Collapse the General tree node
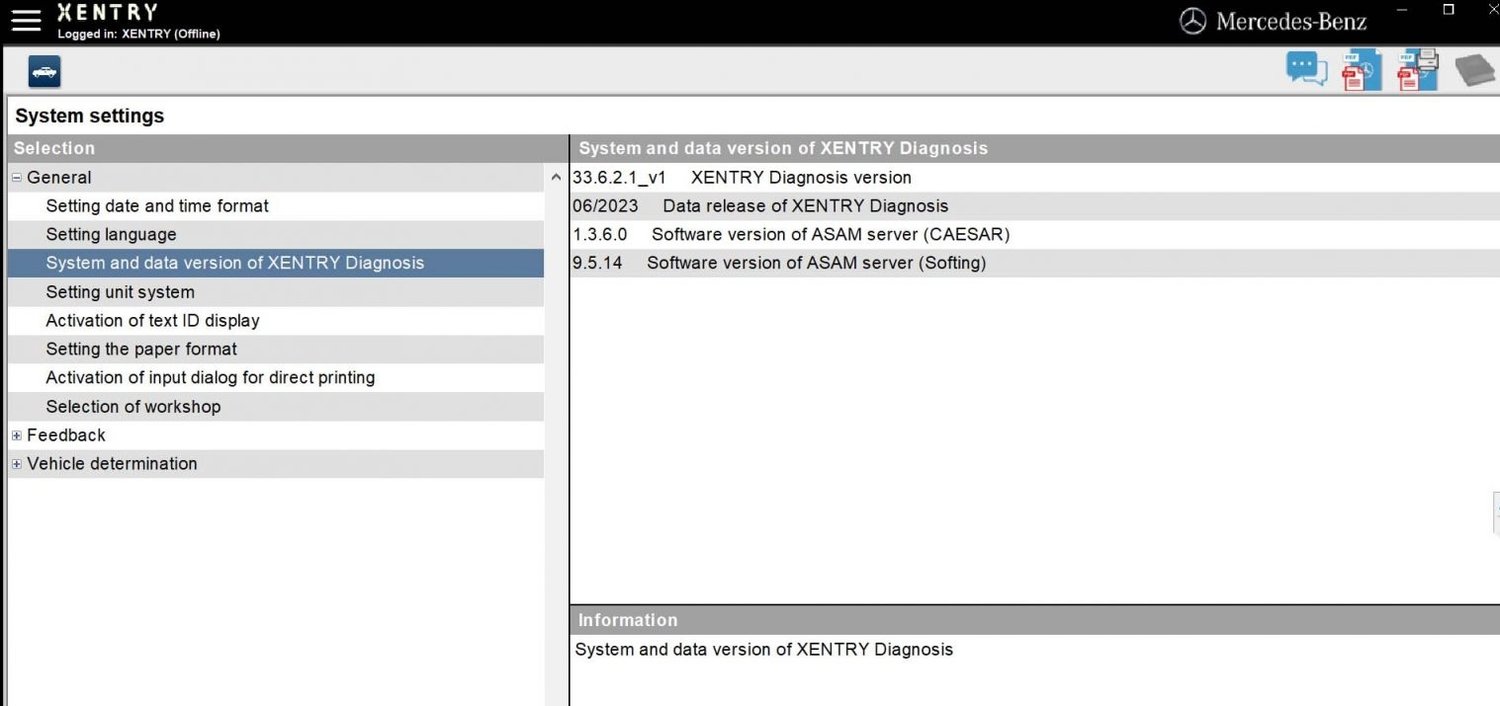The width and height of the screenshot is (1500, 706). pos(17,178)
